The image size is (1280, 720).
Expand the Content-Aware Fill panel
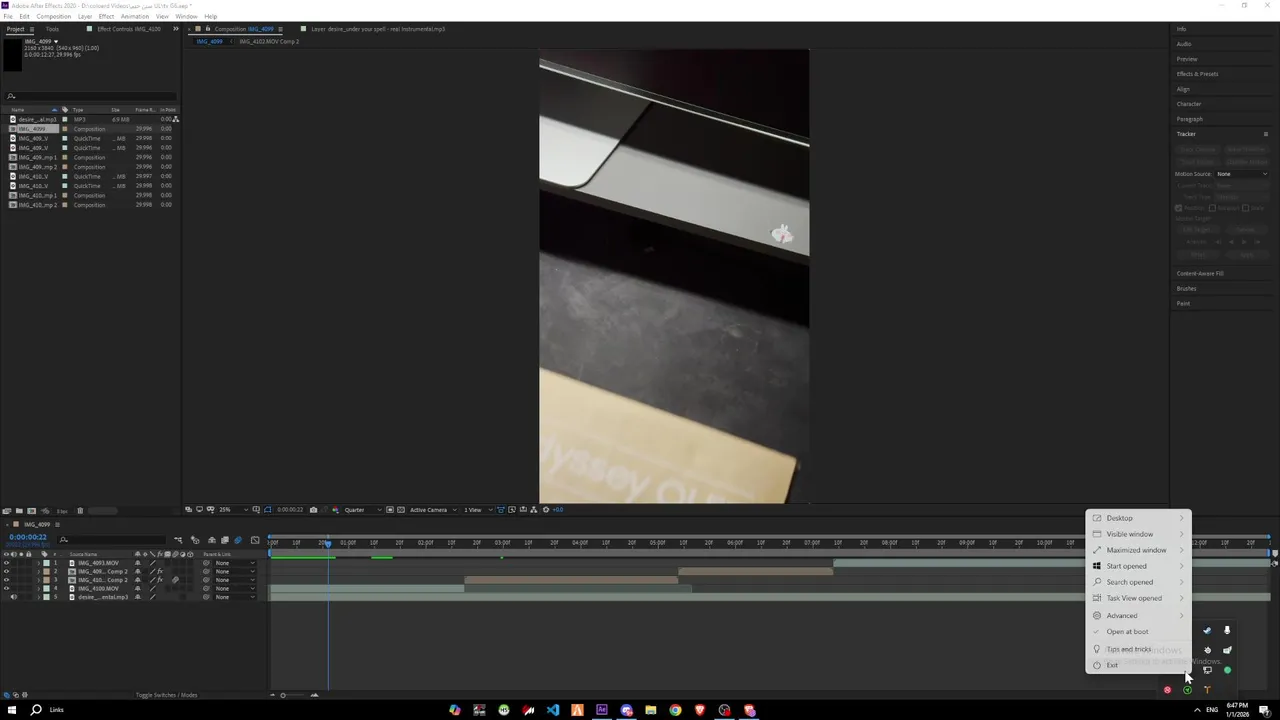[x=1200, y=273]
